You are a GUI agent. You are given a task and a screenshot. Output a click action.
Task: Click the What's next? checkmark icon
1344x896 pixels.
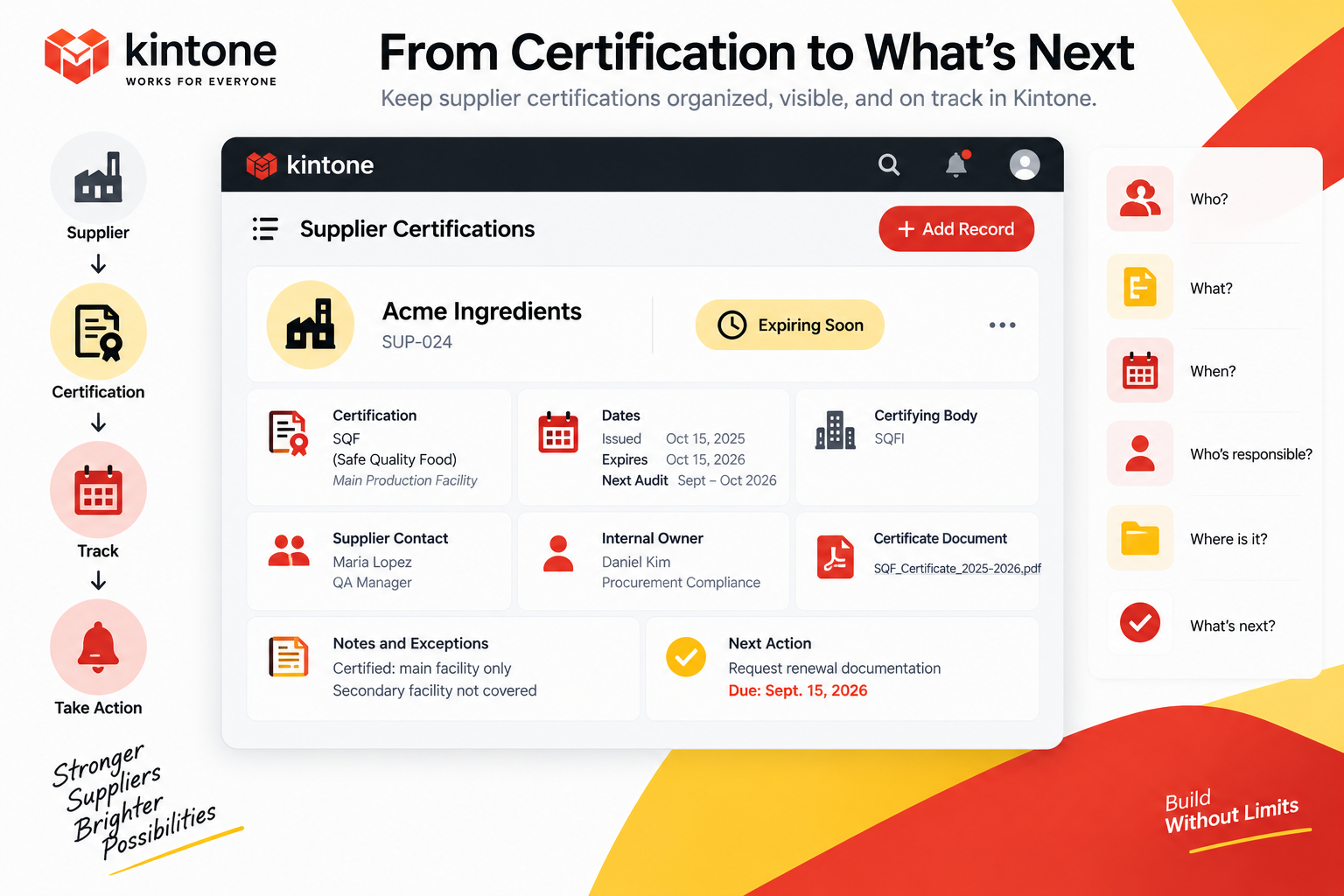point(1140,623)
